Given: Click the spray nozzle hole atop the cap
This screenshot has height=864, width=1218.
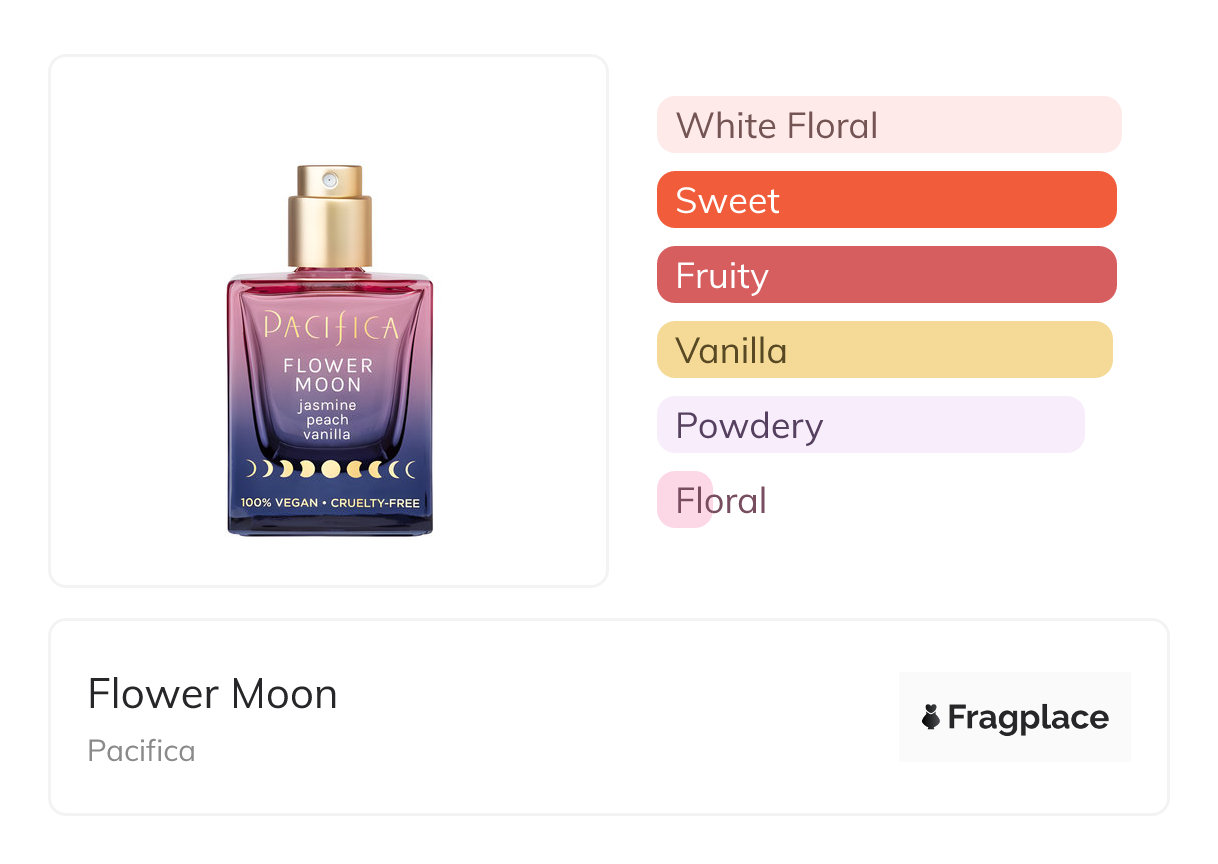Looking at the screenshot, I should point(329,179).
